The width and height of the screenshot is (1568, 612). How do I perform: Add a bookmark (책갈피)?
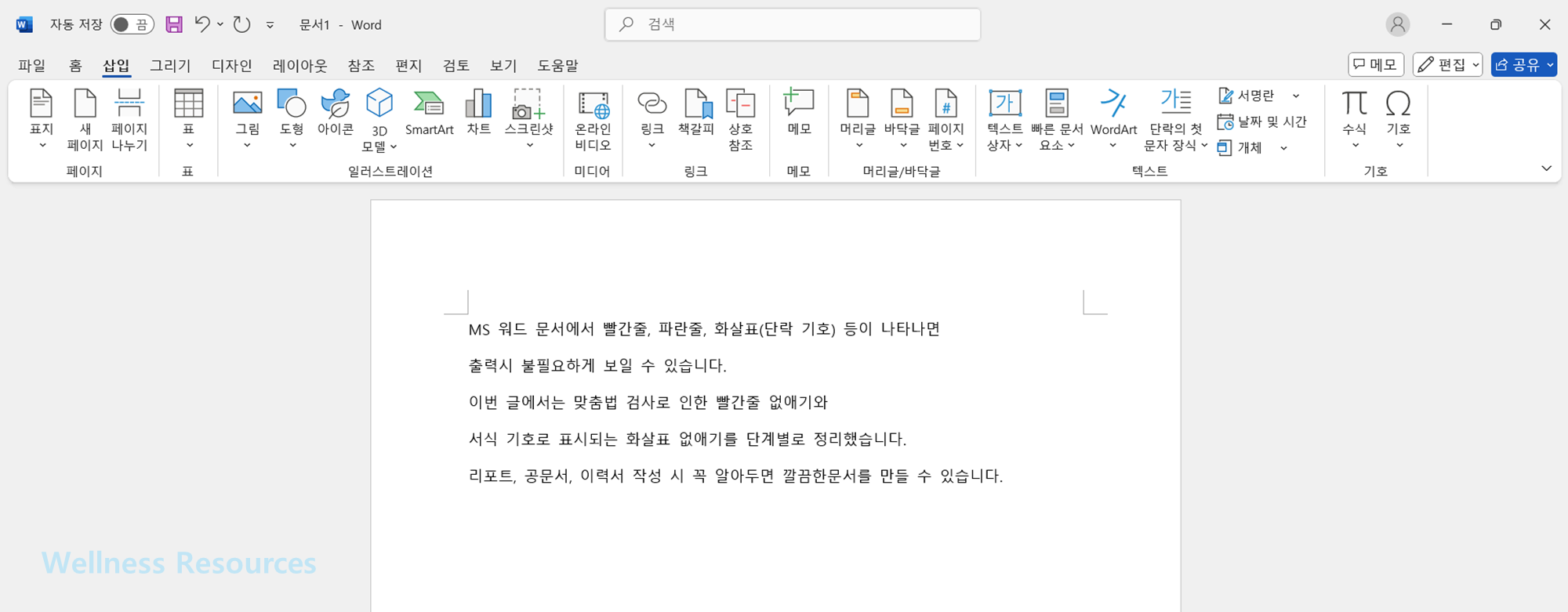696,114
